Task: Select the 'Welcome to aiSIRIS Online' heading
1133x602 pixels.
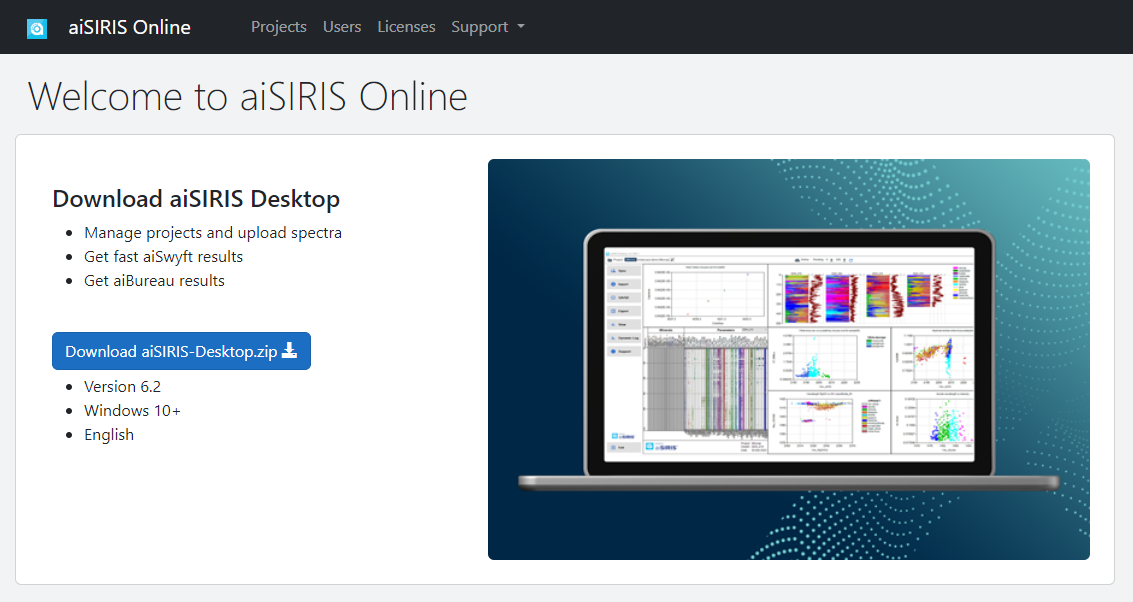Action: (x=248, y=96)
